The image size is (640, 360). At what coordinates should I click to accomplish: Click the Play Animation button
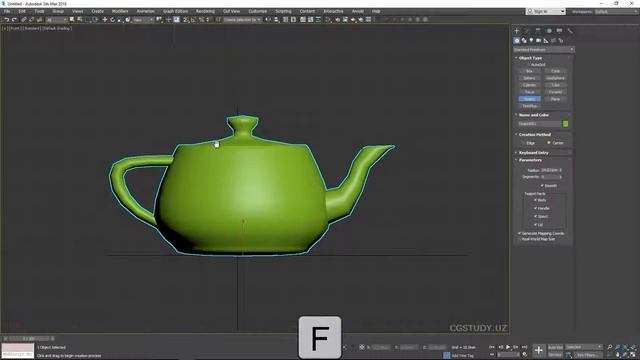(x=508, y=347)
